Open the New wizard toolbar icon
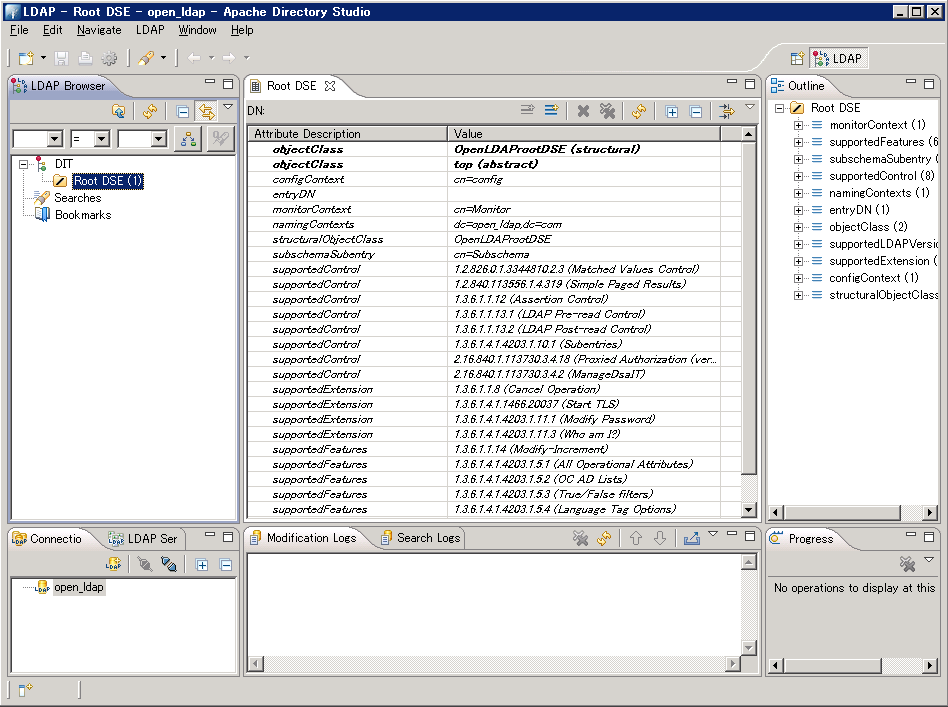 click(26, 58)
